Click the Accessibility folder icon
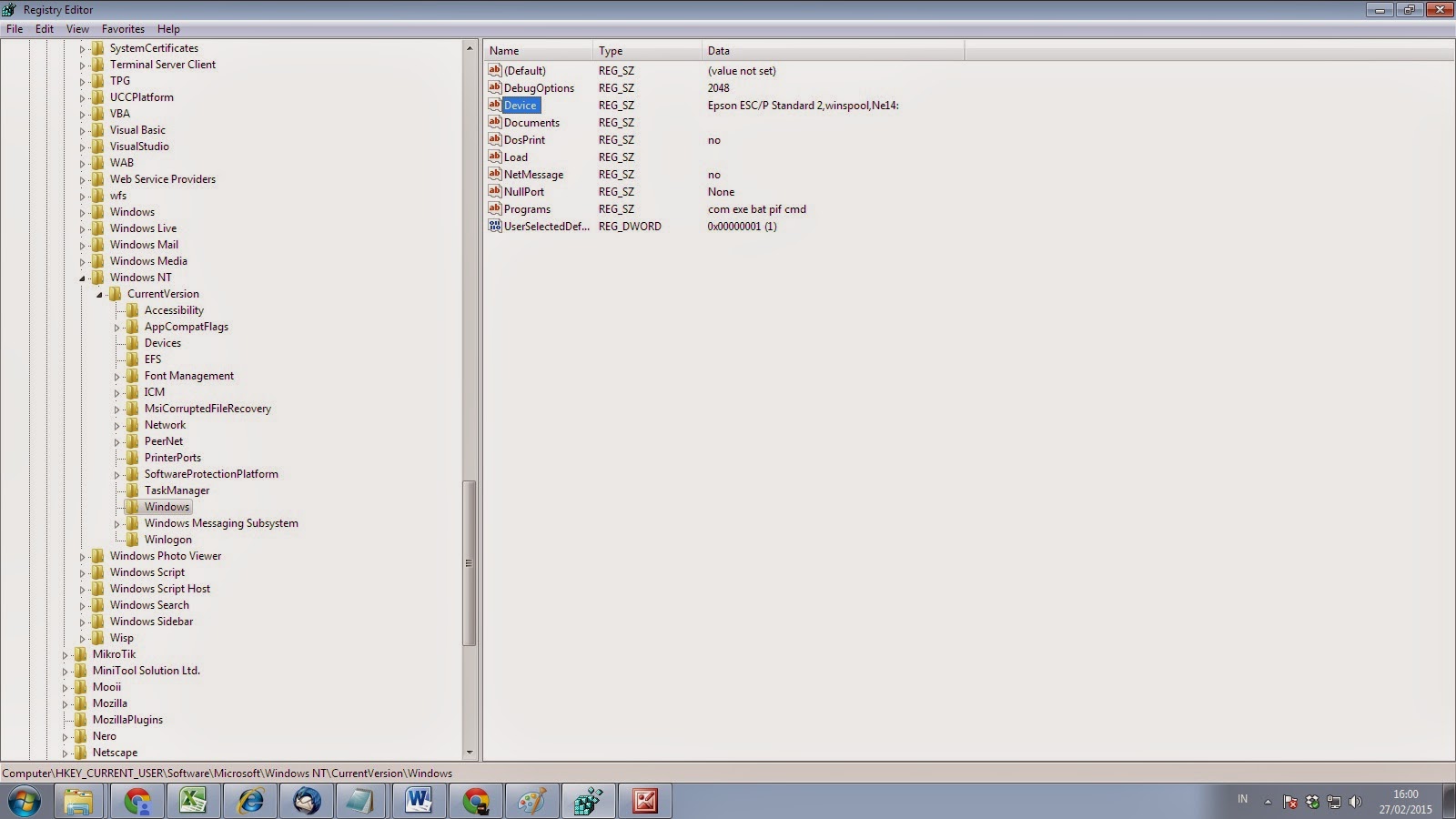The width and height of the screenshot is (1456, 819). (133, 310)
